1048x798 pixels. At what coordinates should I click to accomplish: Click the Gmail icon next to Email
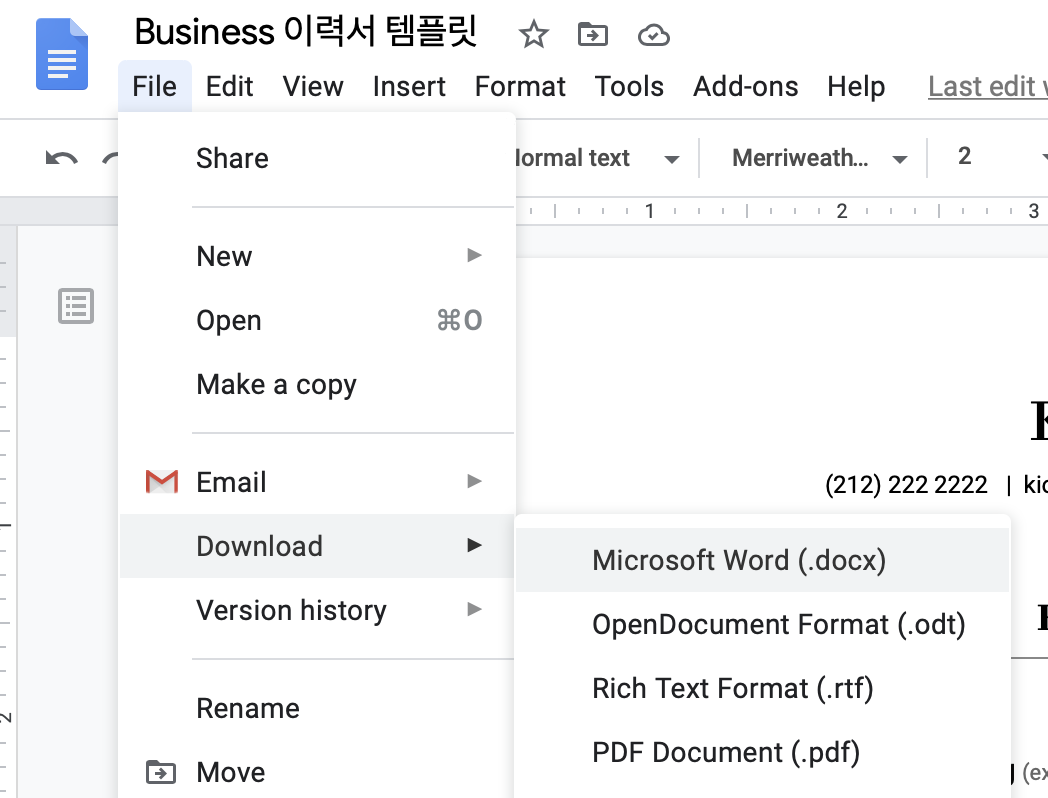162,482
